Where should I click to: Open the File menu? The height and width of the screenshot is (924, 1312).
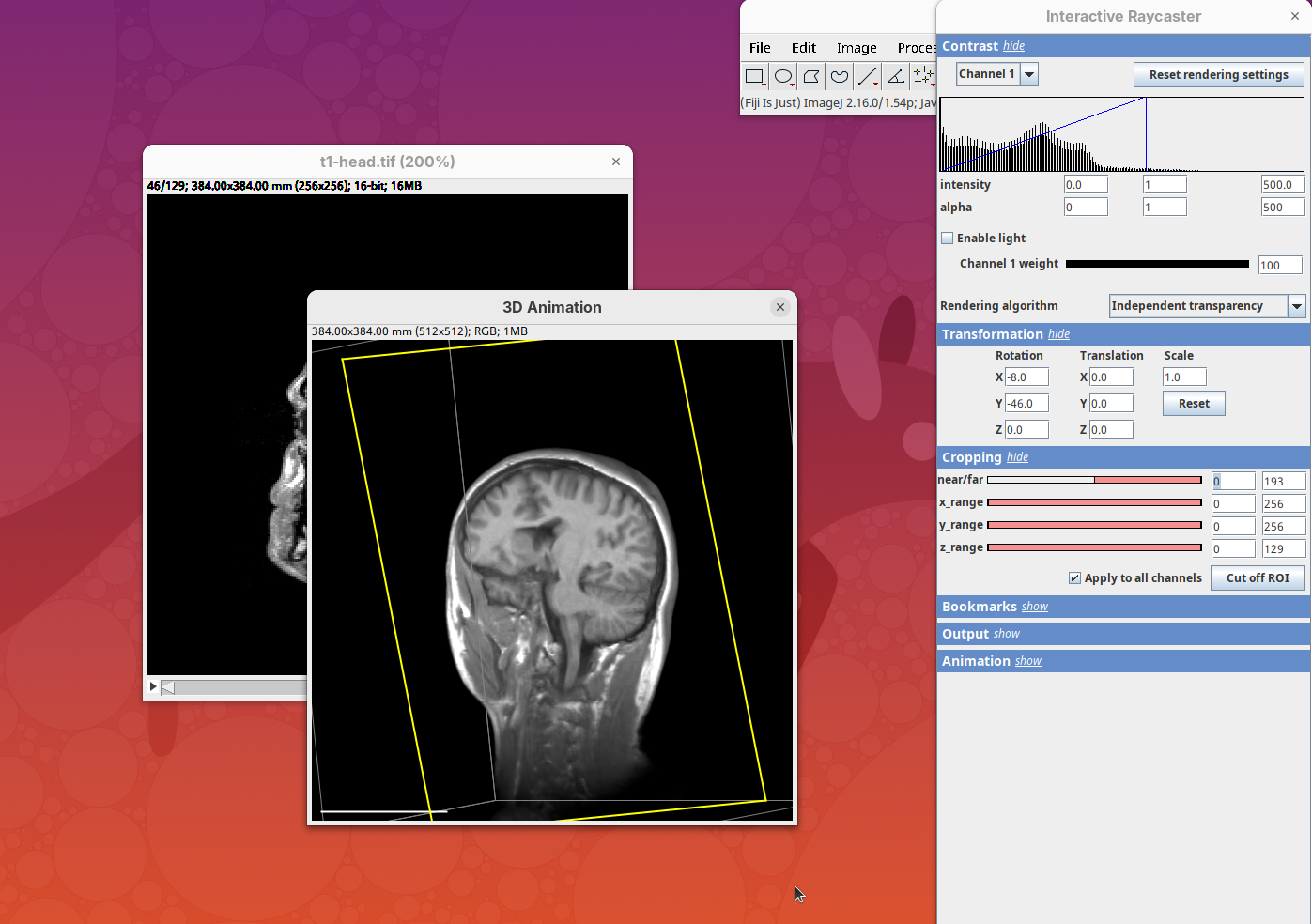(x=760, y=48)
